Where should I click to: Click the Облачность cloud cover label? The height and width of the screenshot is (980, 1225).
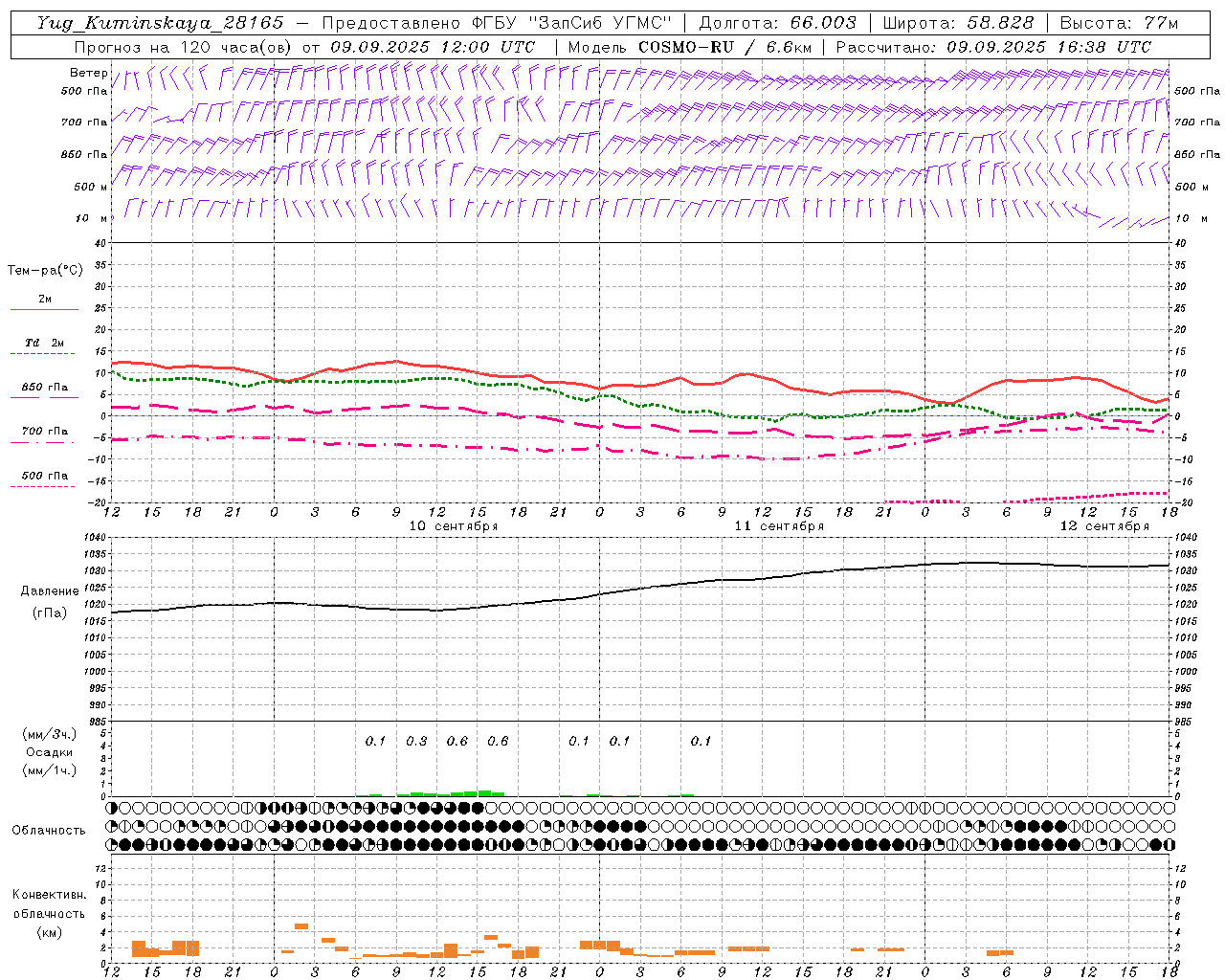point(49,830)
